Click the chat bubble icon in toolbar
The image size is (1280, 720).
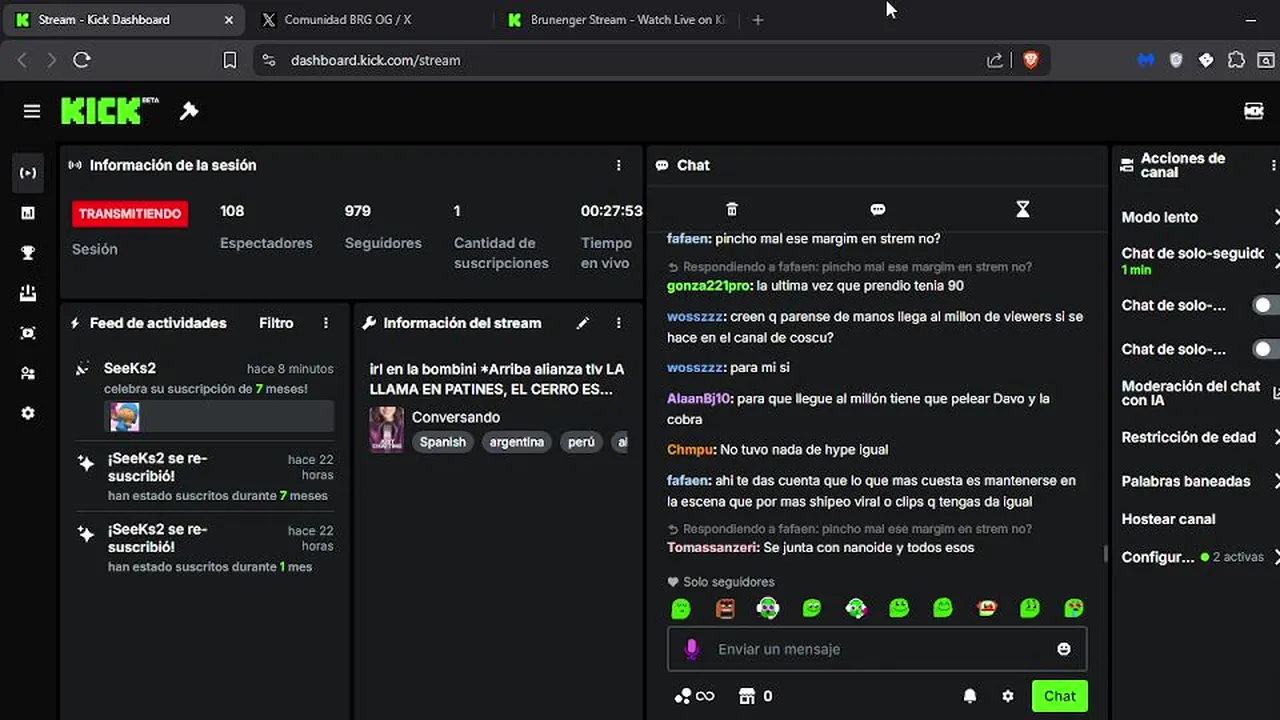(x=878, y=209)
